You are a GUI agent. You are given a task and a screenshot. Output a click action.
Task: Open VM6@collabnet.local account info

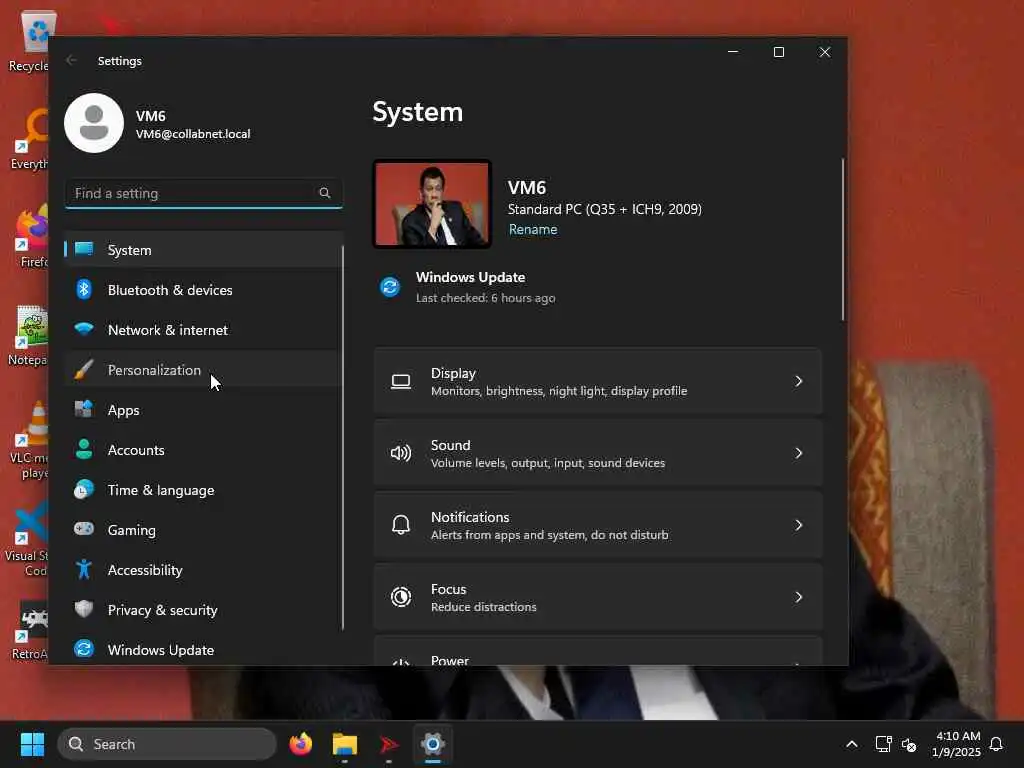pos(193,134)
